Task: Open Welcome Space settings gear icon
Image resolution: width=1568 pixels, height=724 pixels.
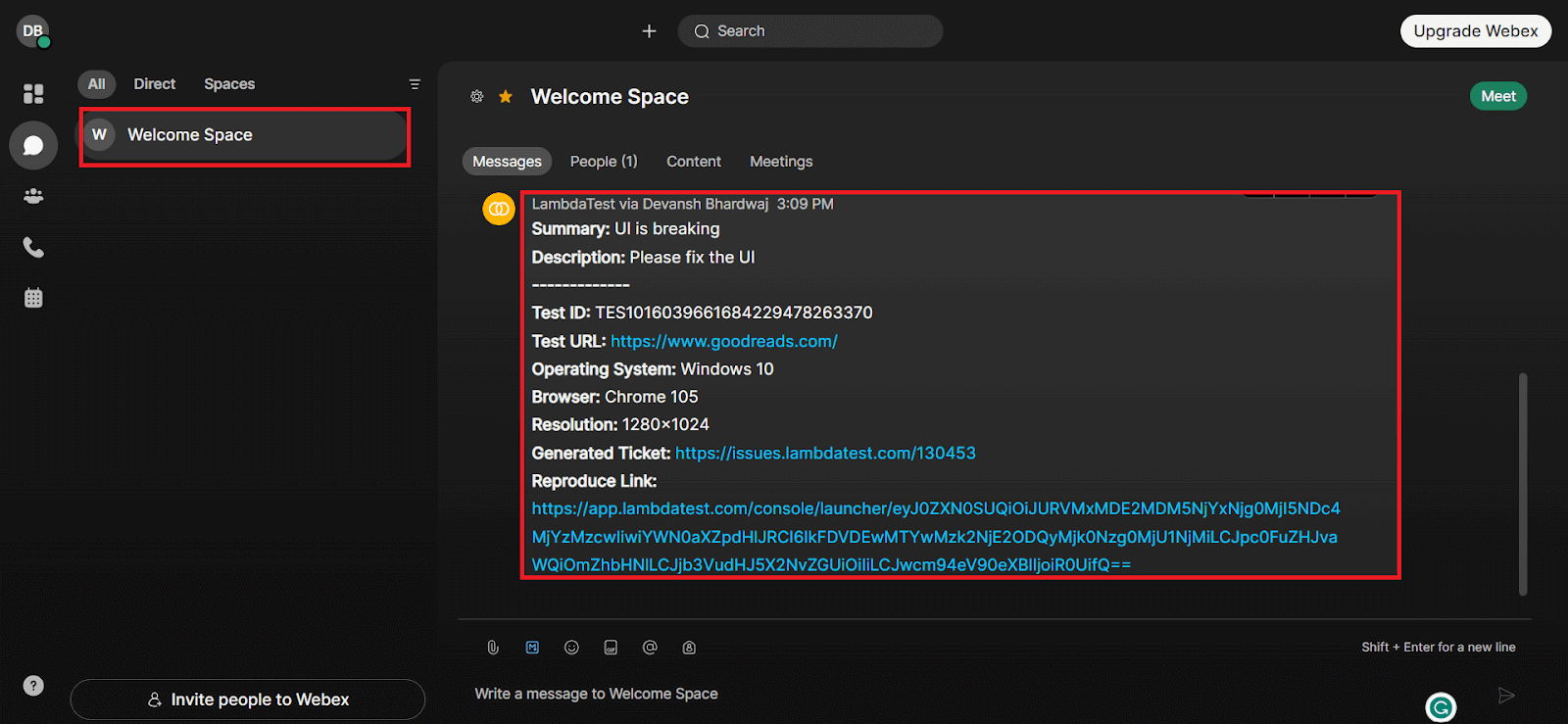Action: click(477, 96)
